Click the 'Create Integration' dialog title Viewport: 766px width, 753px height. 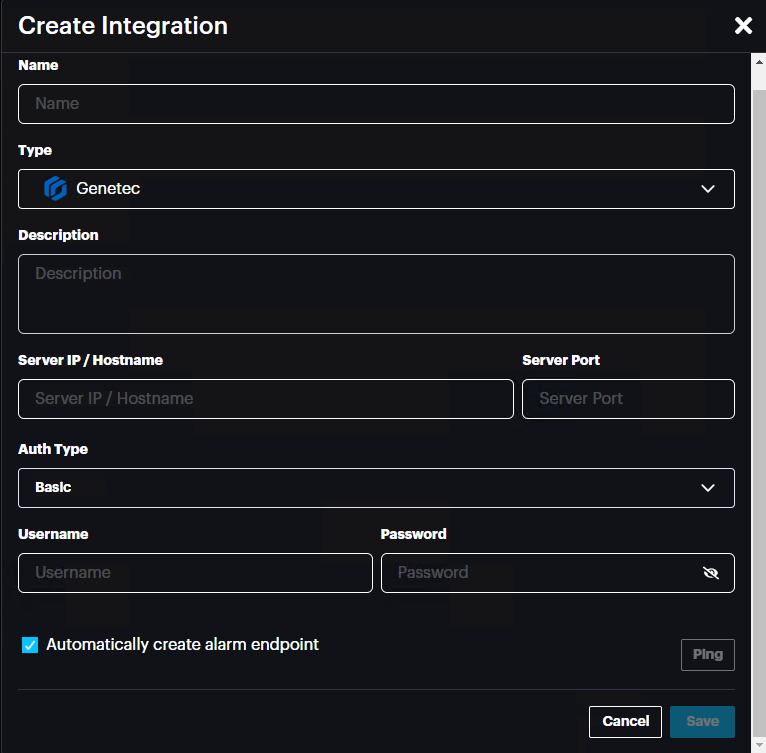coord(123,26)
